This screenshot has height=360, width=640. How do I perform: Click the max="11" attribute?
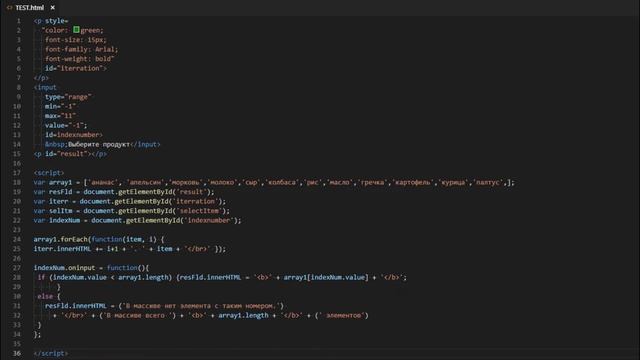60,116
